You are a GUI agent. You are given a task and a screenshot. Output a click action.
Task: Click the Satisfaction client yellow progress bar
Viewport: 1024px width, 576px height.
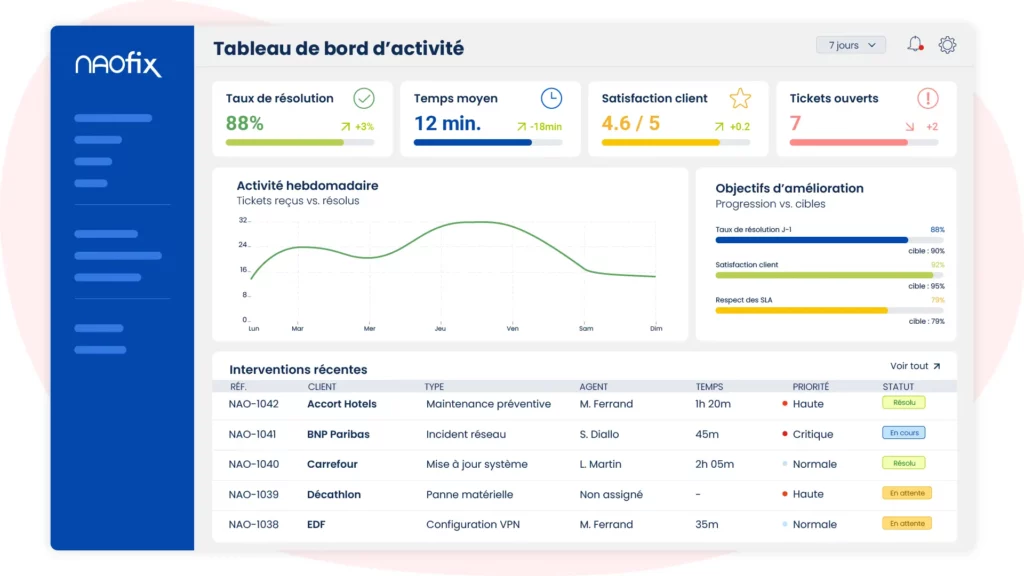tap(676, 142)
